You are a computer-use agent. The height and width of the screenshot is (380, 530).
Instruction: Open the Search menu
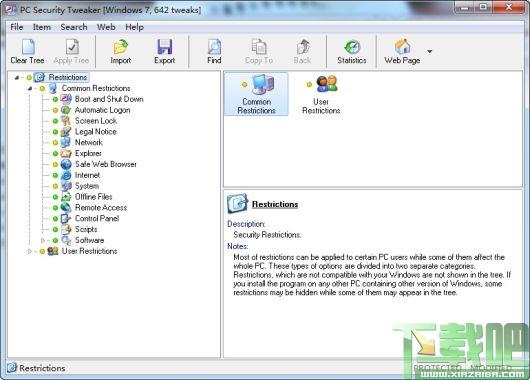click(x=74, y=27)
